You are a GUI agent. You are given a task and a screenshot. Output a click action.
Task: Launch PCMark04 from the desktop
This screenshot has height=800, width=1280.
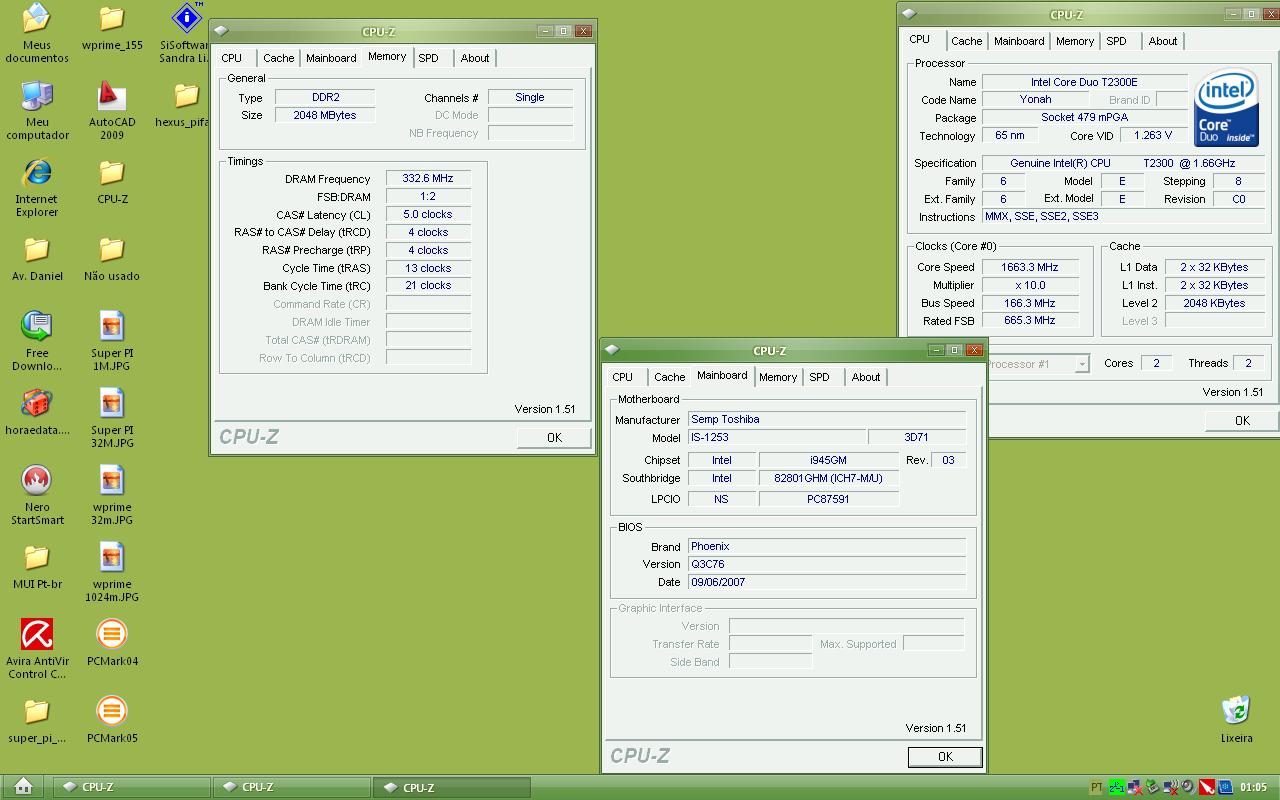click(x=112, y=643)
